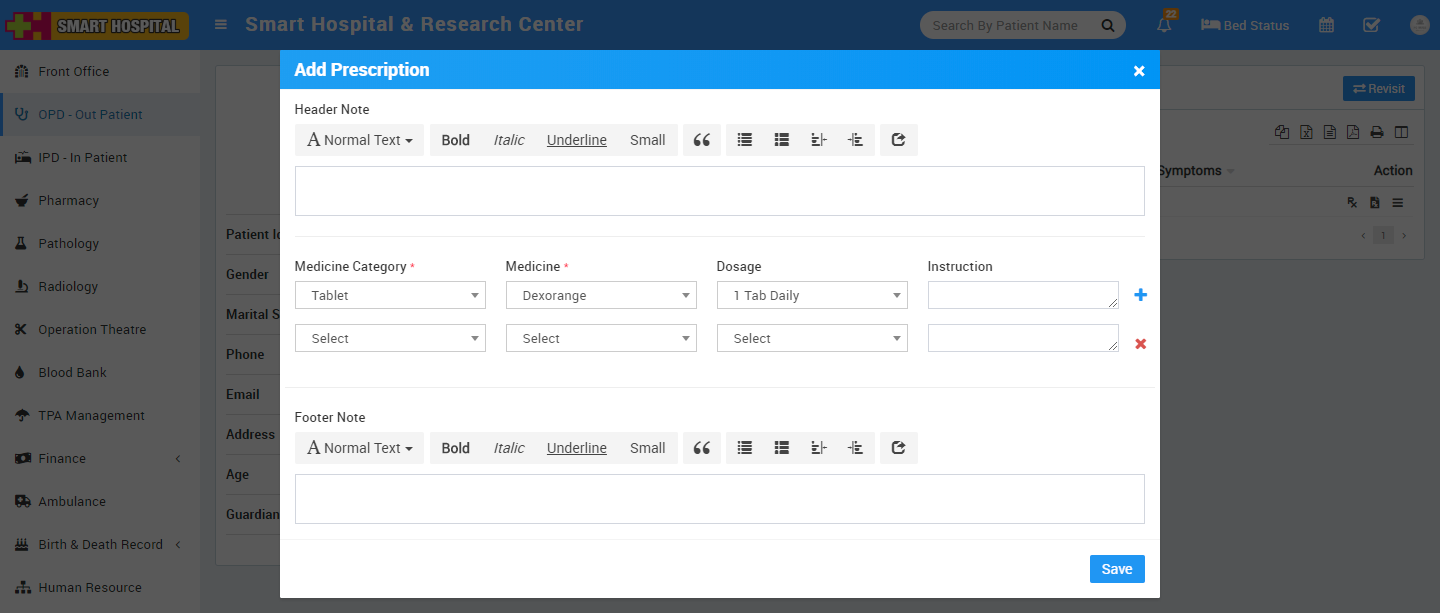Open Medicine Category dropdown showing Tablet
This screenshot has height=613, width=1440.
pyautogui.click(x=390, y=295)
